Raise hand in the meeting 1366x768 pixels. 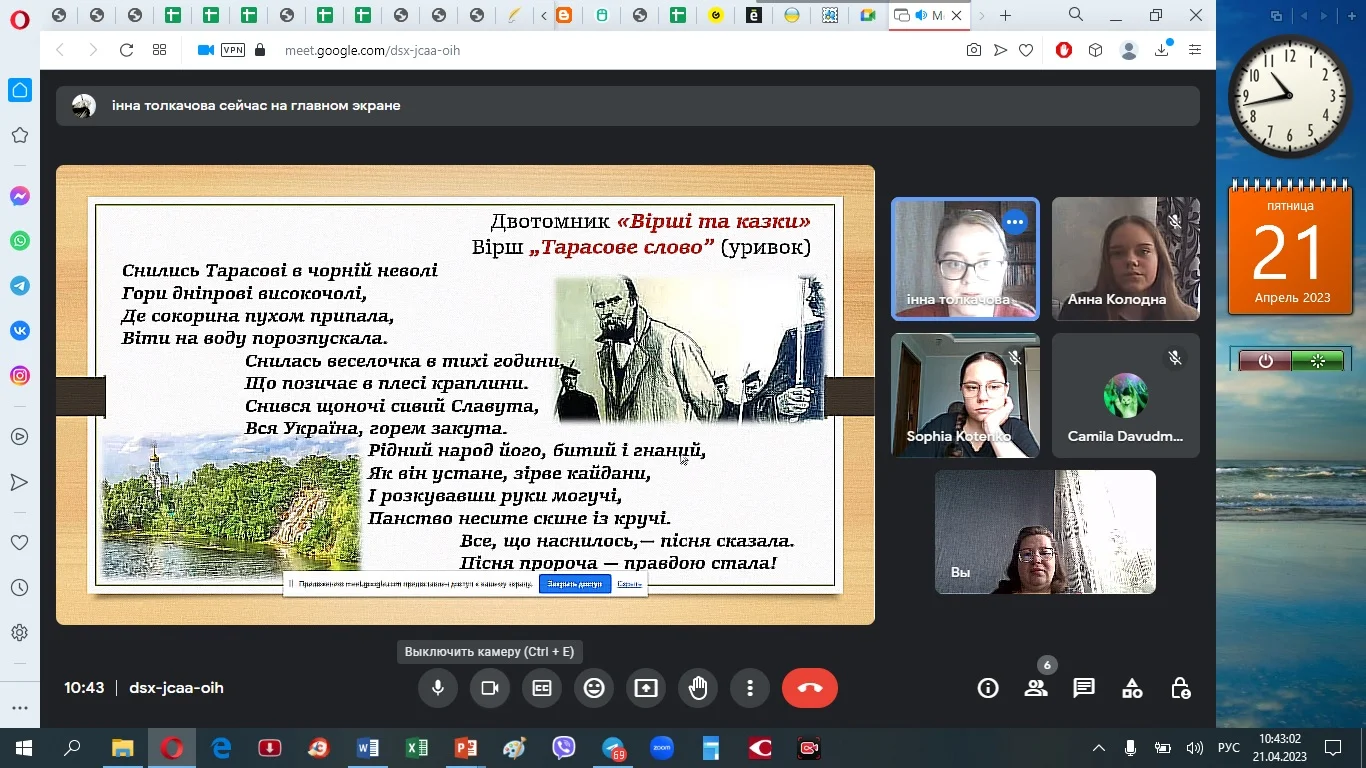pyautogui.click(x=698, y=688)
